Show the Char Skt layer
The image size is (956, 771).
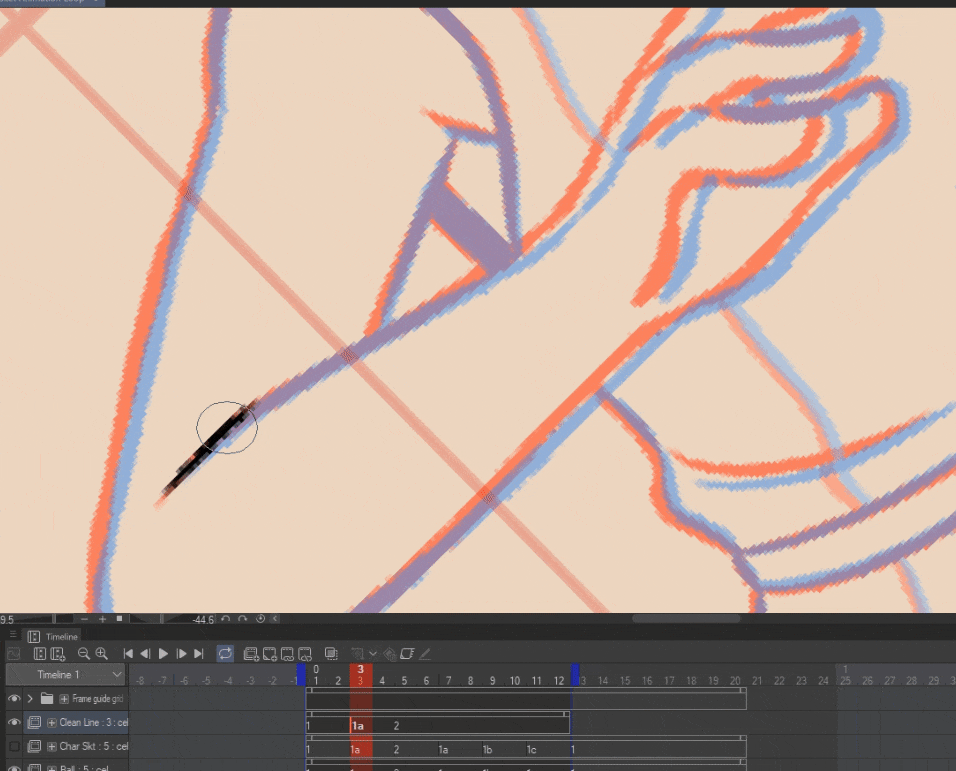(14, 746)
